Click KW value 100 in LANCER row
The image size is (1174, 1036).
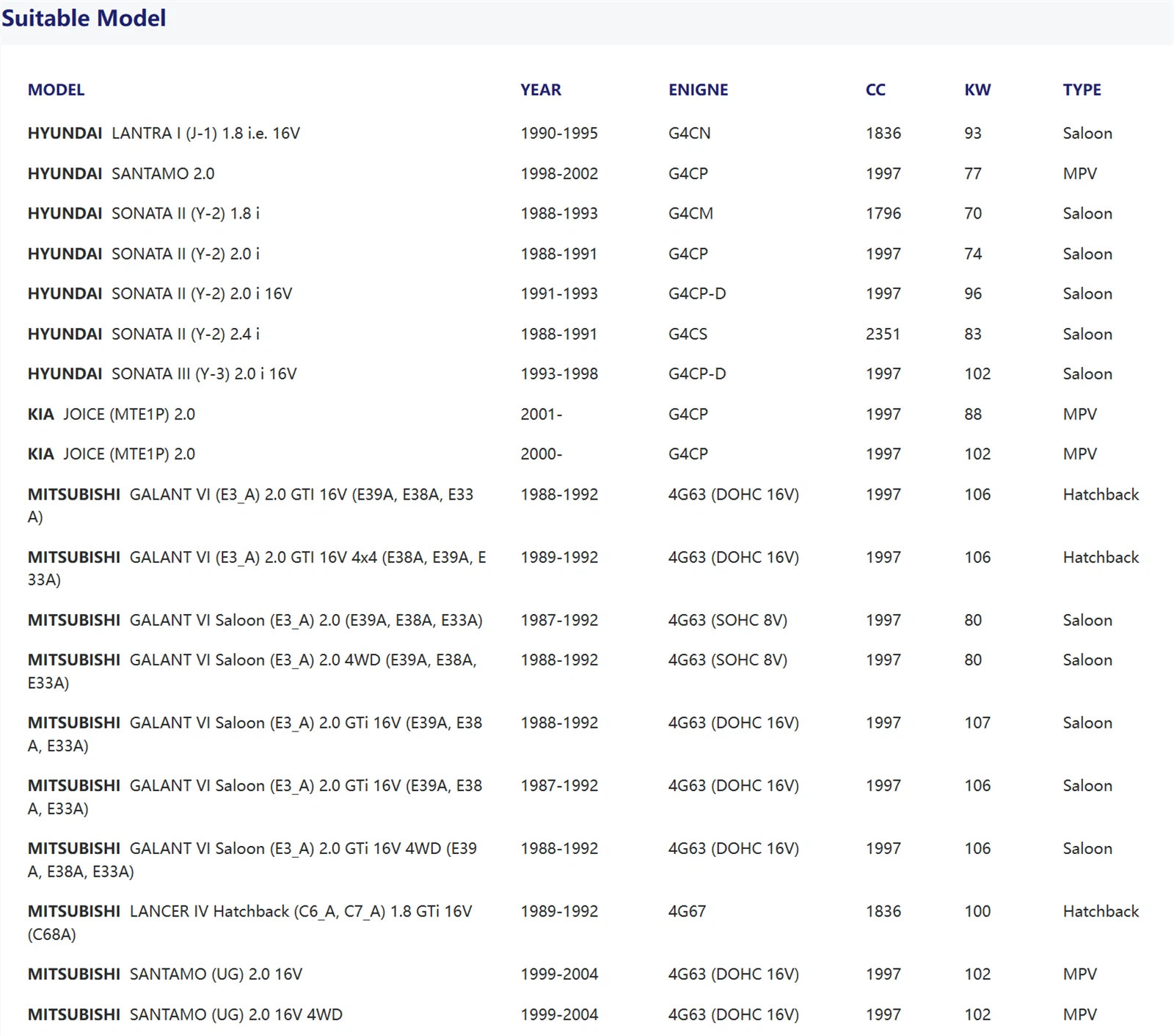click(977, 911)
